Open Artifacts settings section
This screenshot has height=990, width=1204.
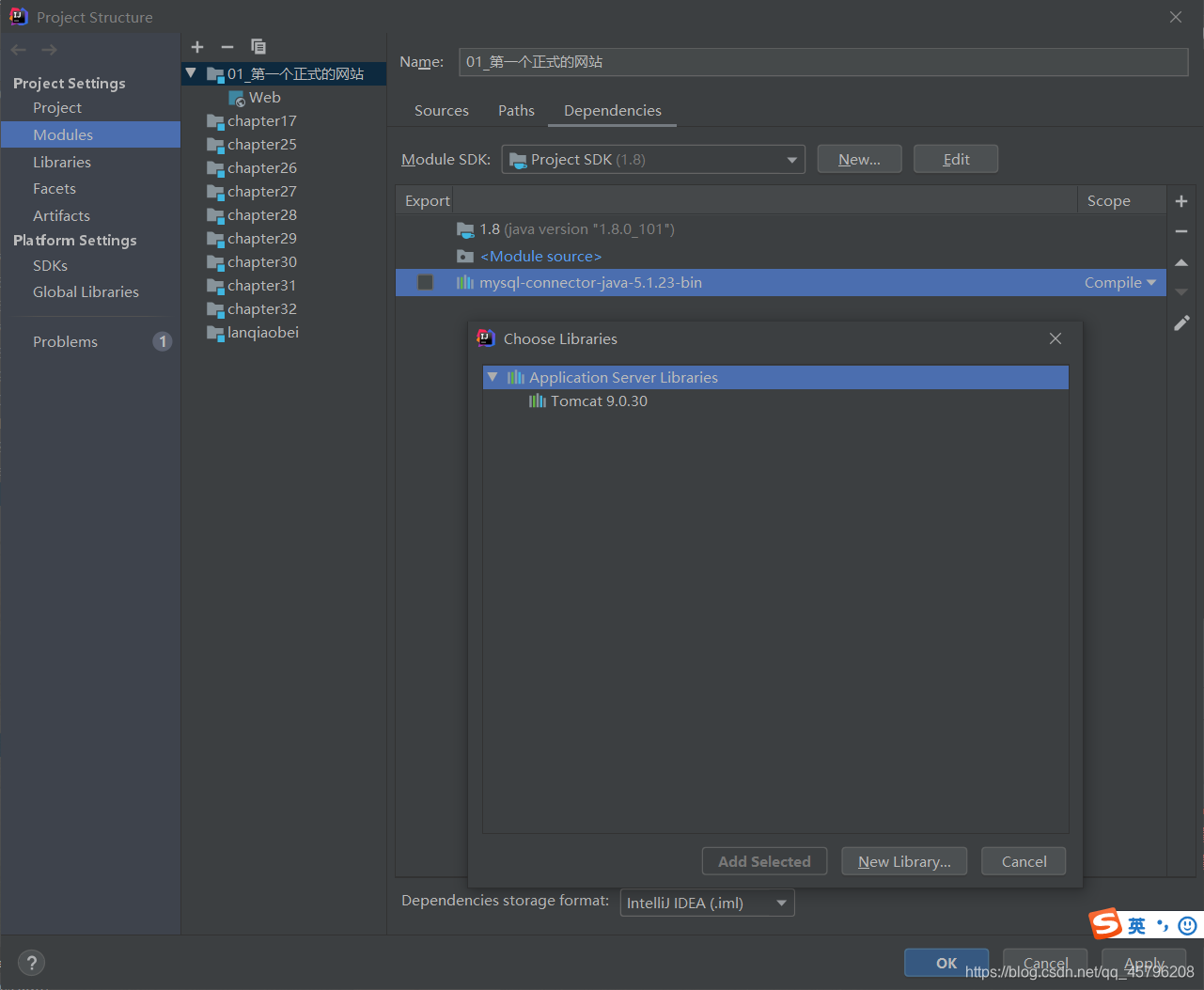click(61, 215)
